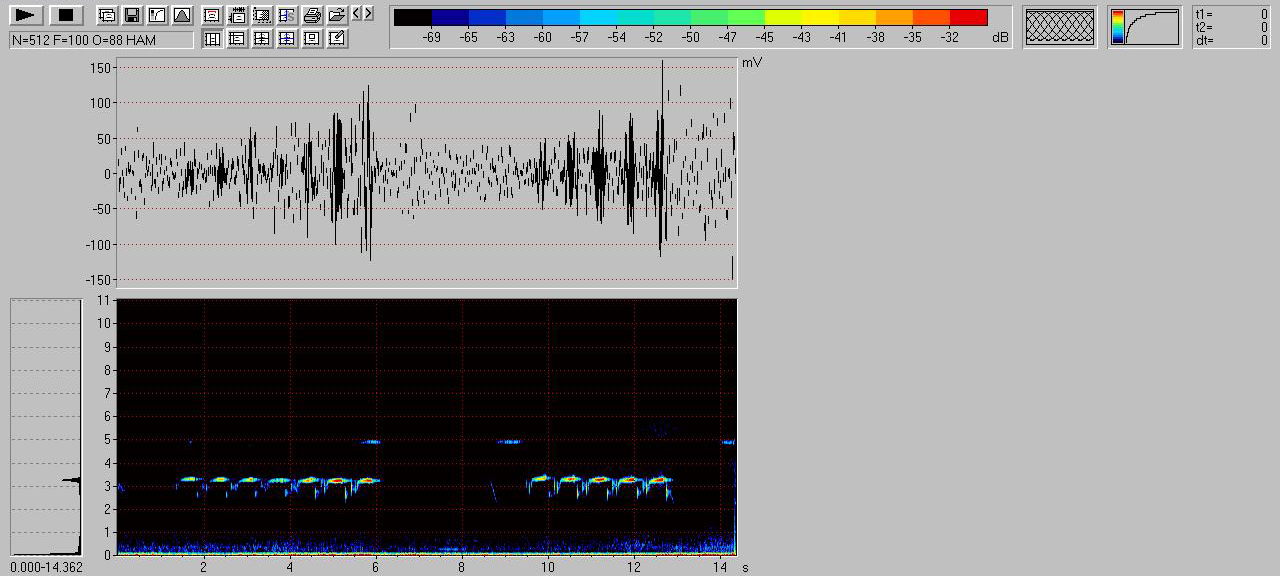Toggle the blue crosshair cursor button
This screenshot has width=1280, height=576.
click(x=287, y=38)
